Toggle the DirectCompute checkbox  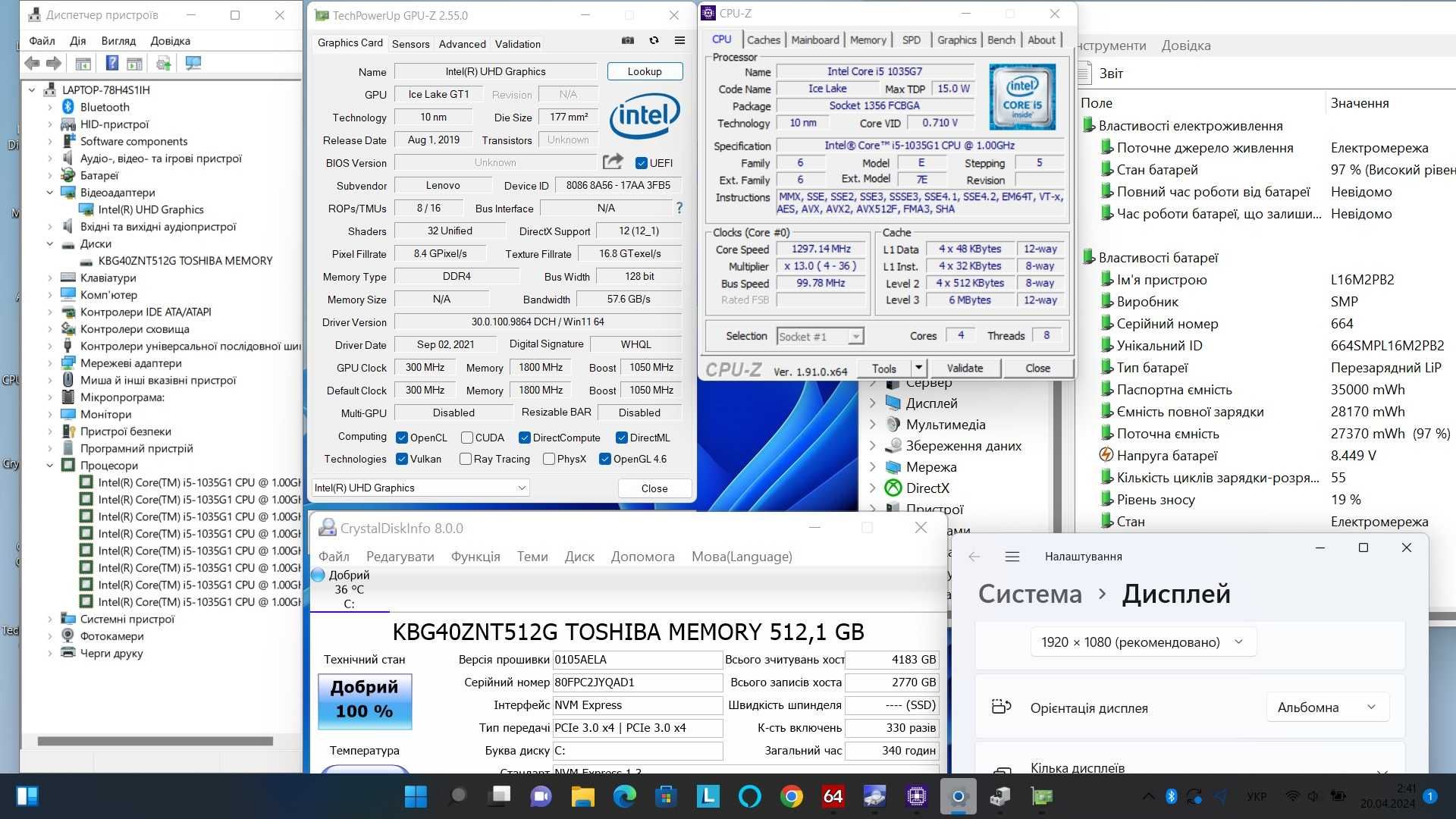click(x=524, y=438)
